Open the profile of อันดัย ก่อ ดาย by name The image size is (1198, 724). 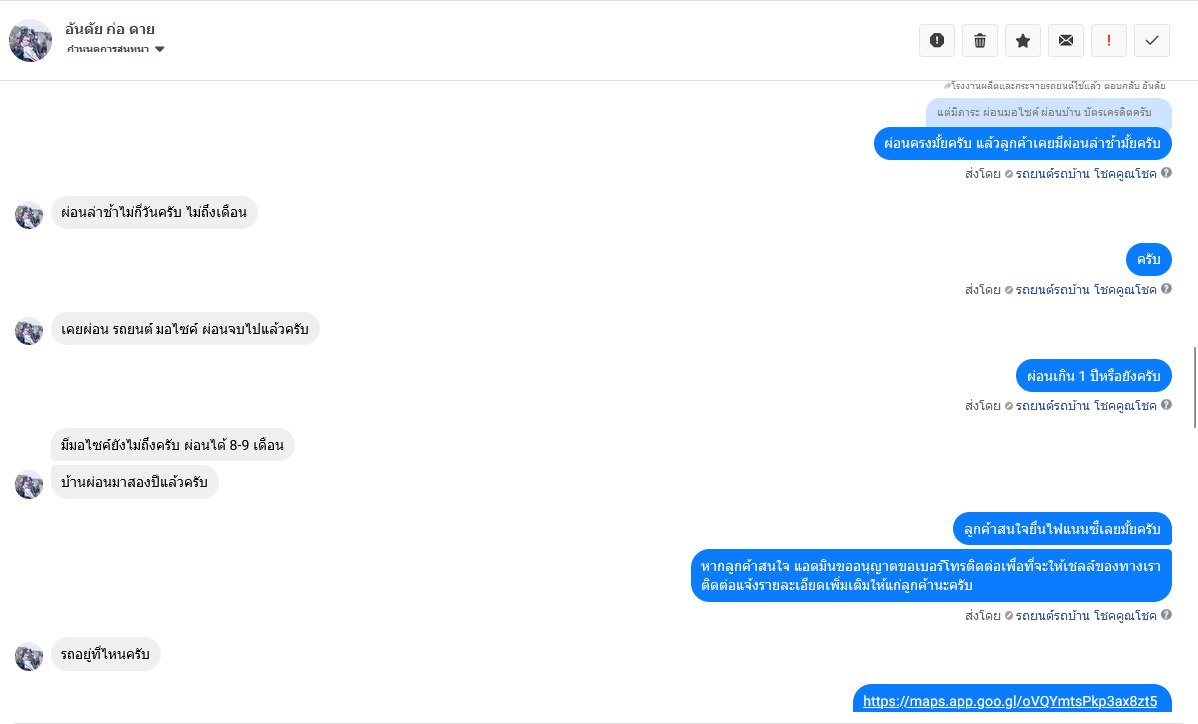click(110, 29)
